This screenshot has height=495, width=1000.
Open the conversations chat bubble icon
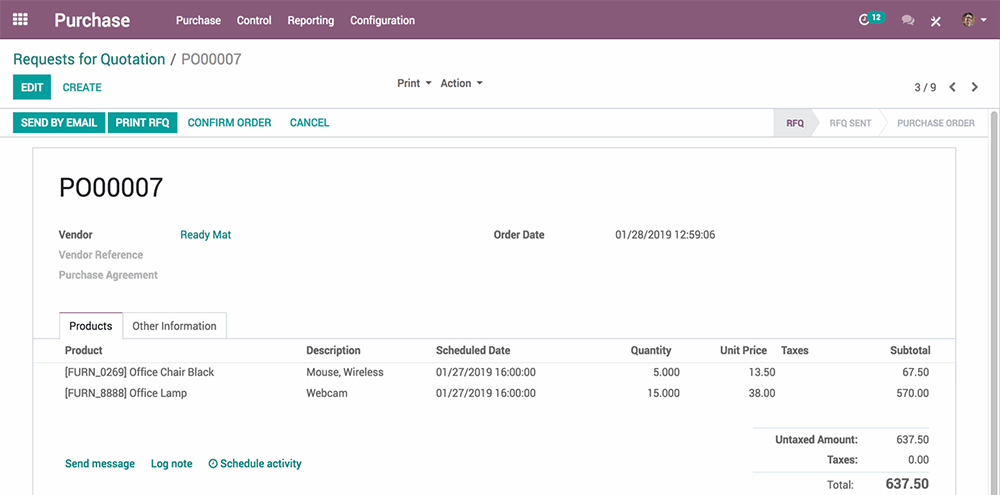click(908, 20)
